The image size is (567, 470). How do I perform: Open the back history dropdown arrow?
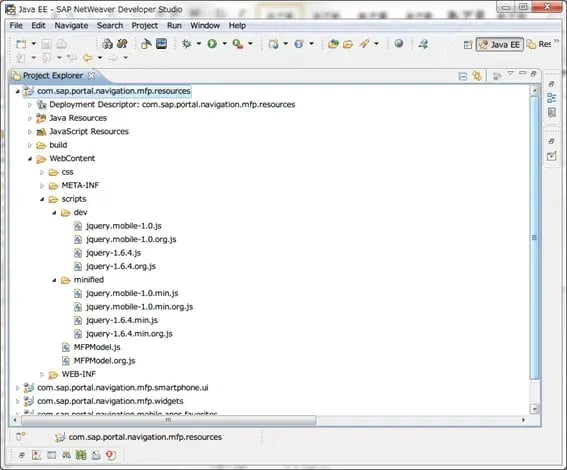click(x=100, y=57)
